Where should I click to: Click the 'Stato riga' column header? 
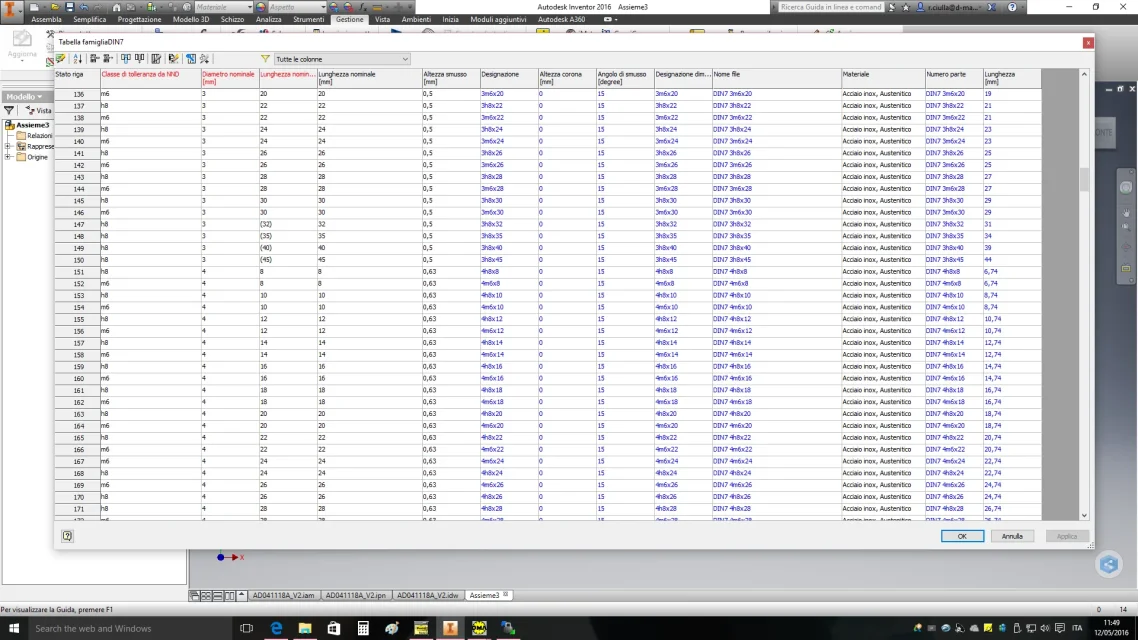click(77, 78)
